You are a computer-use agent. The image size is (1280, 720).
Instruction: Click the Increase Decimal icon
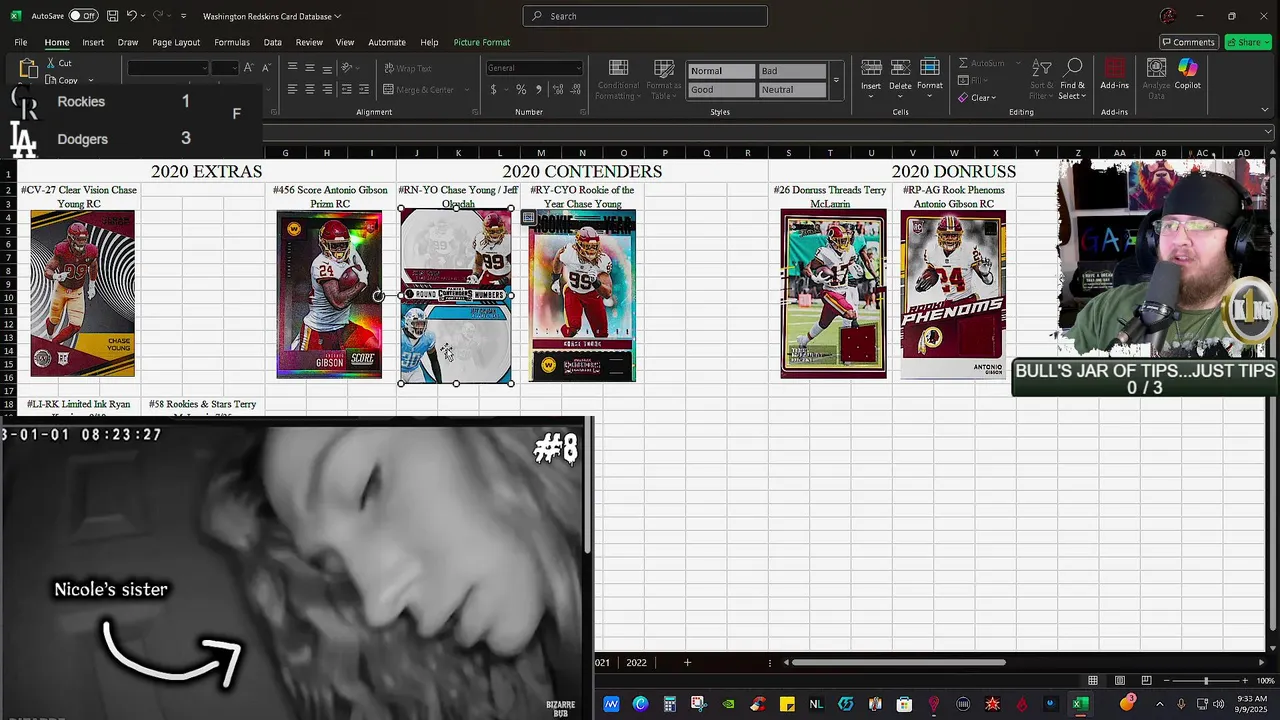click(x=556, y=89)
